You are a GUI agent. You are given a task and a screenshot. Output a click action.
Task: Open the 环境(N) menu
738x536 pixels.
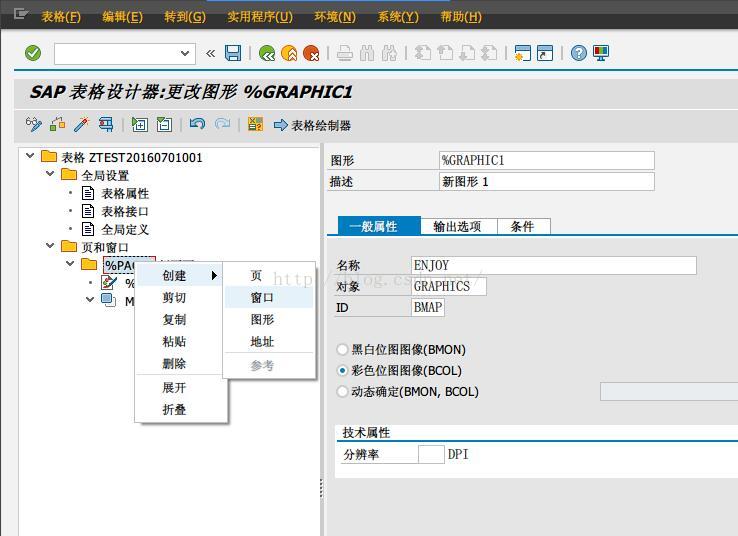click(335, 17)
